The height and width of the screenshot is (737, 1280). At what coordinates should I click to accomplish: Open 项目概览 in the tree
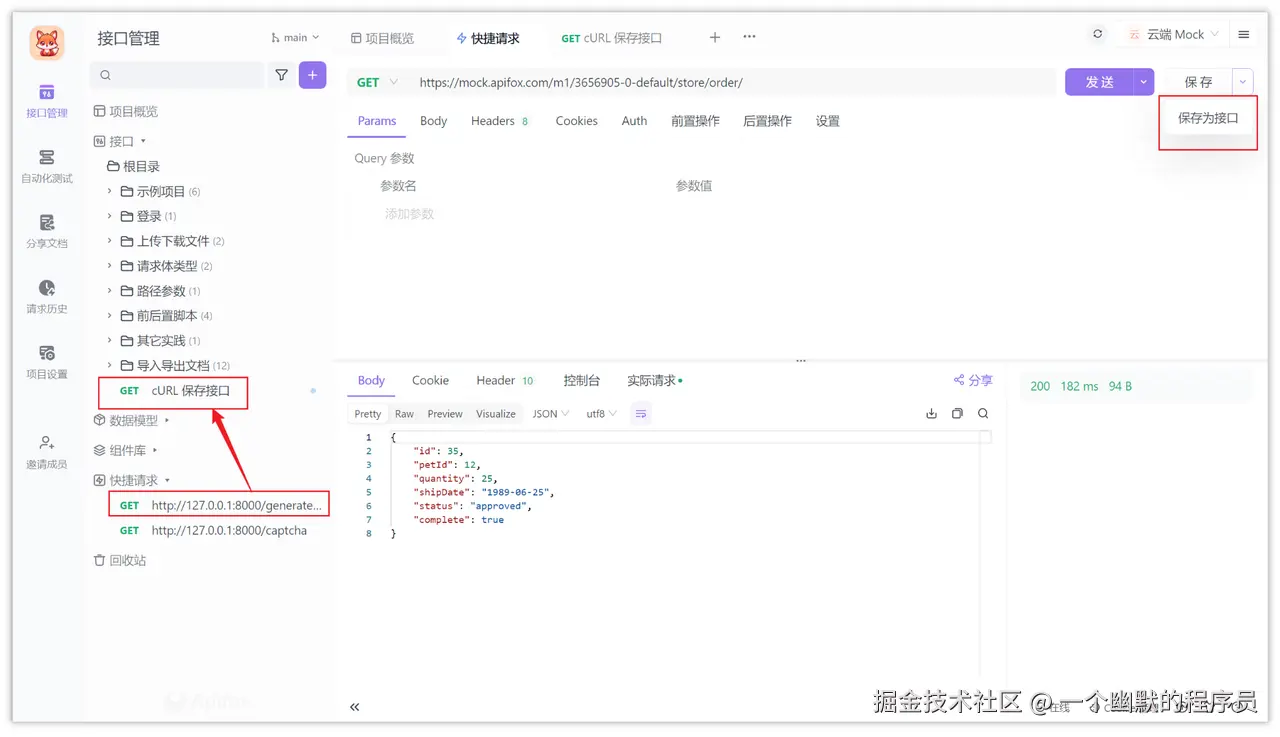[x=126, y=111]
